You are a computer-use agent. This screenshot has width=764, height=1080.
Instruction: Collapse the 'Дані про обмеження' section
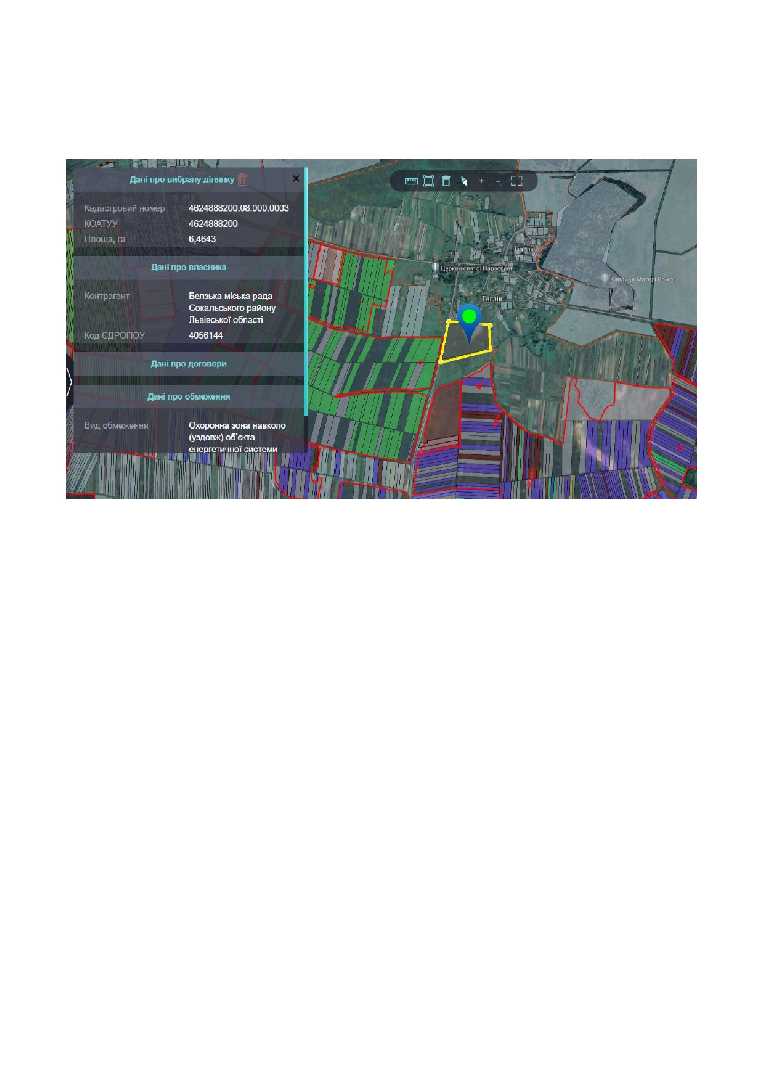[188, 397]
